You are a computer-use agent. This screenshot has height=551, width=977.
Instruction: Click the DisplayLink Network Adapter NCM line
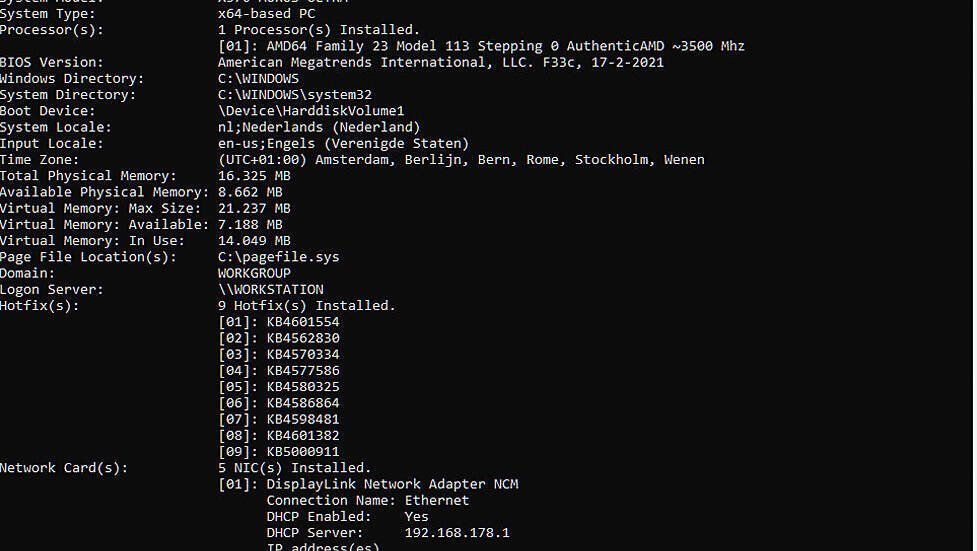coord(391,484)
